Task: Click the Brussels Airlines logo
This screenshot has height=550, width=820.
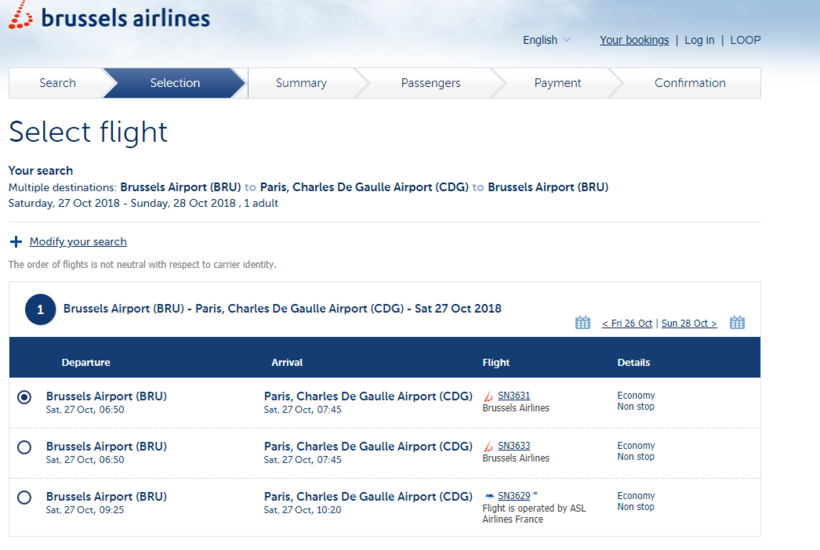Action: 110,18
